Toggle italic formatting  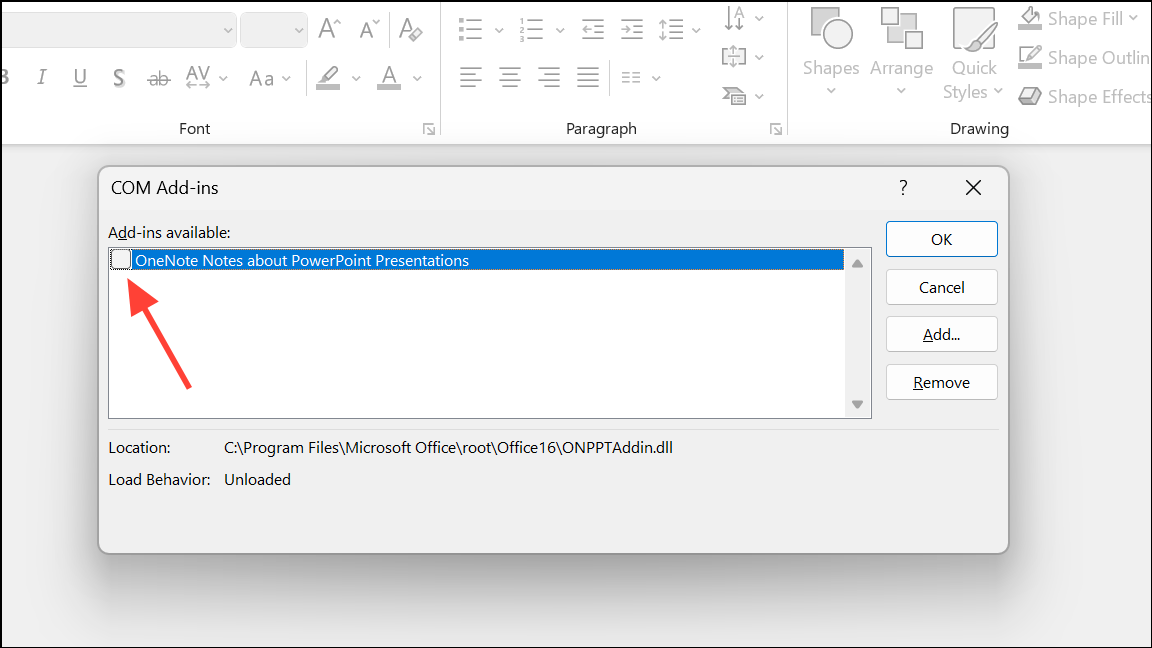point(41,77)
